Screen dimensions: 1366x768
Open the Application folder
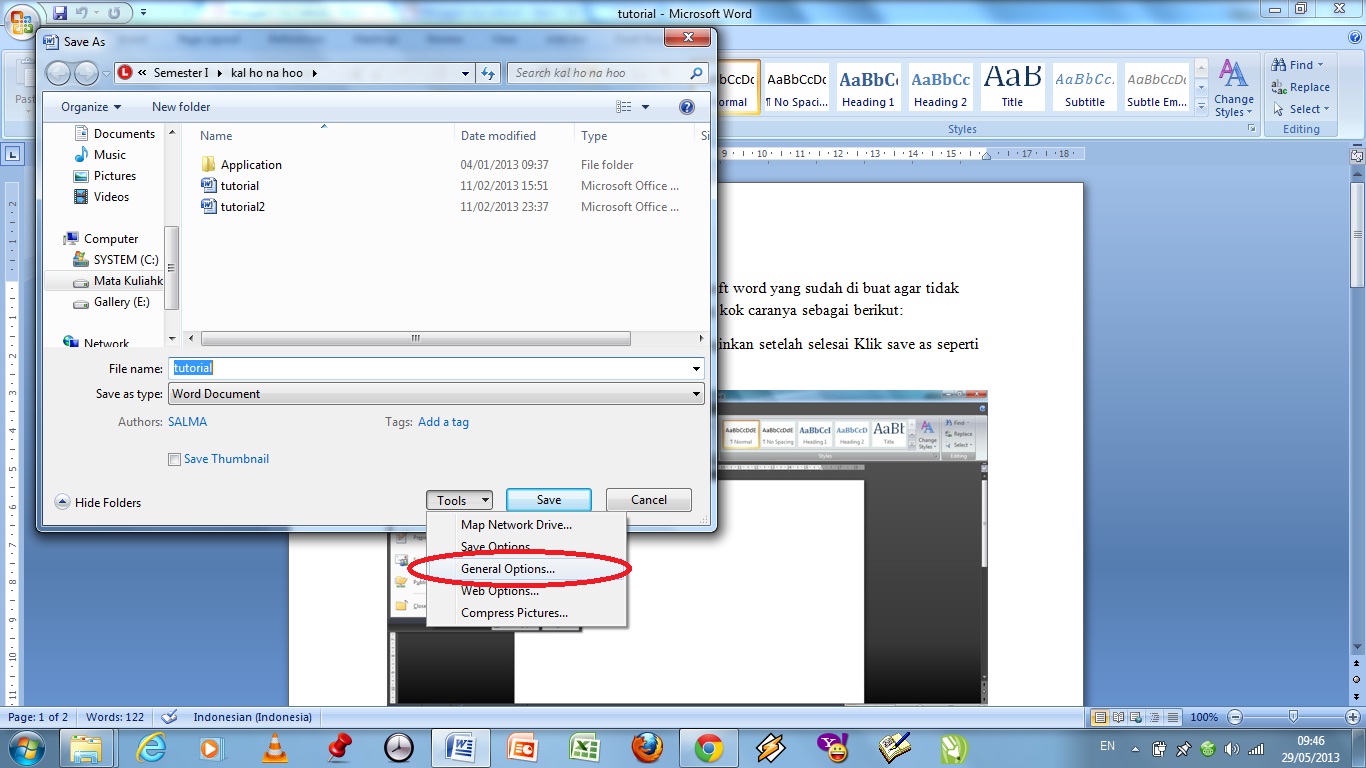click(x=241, y=165)
